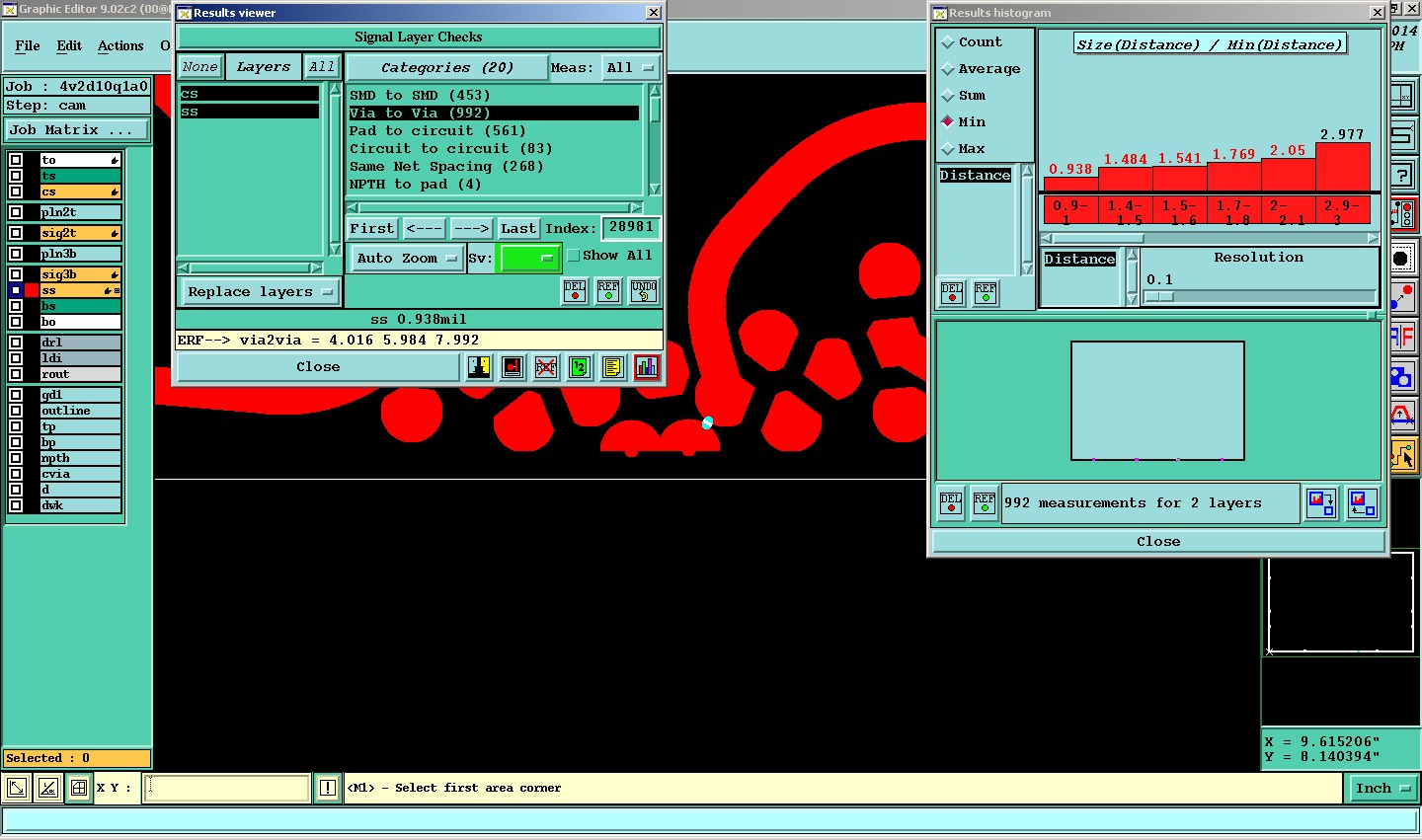Viewport: 1422px width, 840px height.
Task: Click the black and yellow silhouette icon
Action: pyautogui.click(x=479, y=367)
